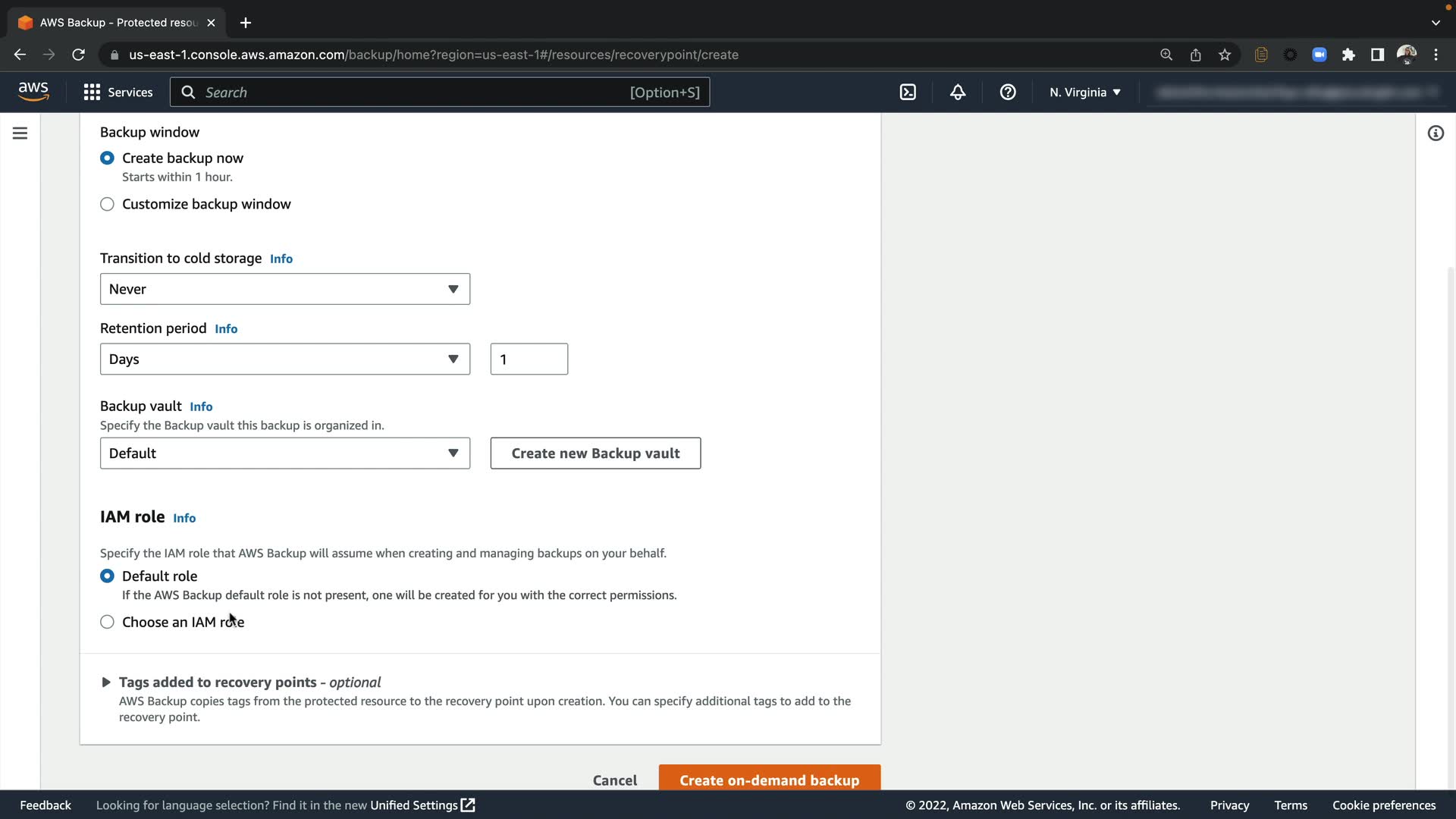Click the retention period number field
The width and height of the screenshot is (1456, 819).
click(529, 359)
